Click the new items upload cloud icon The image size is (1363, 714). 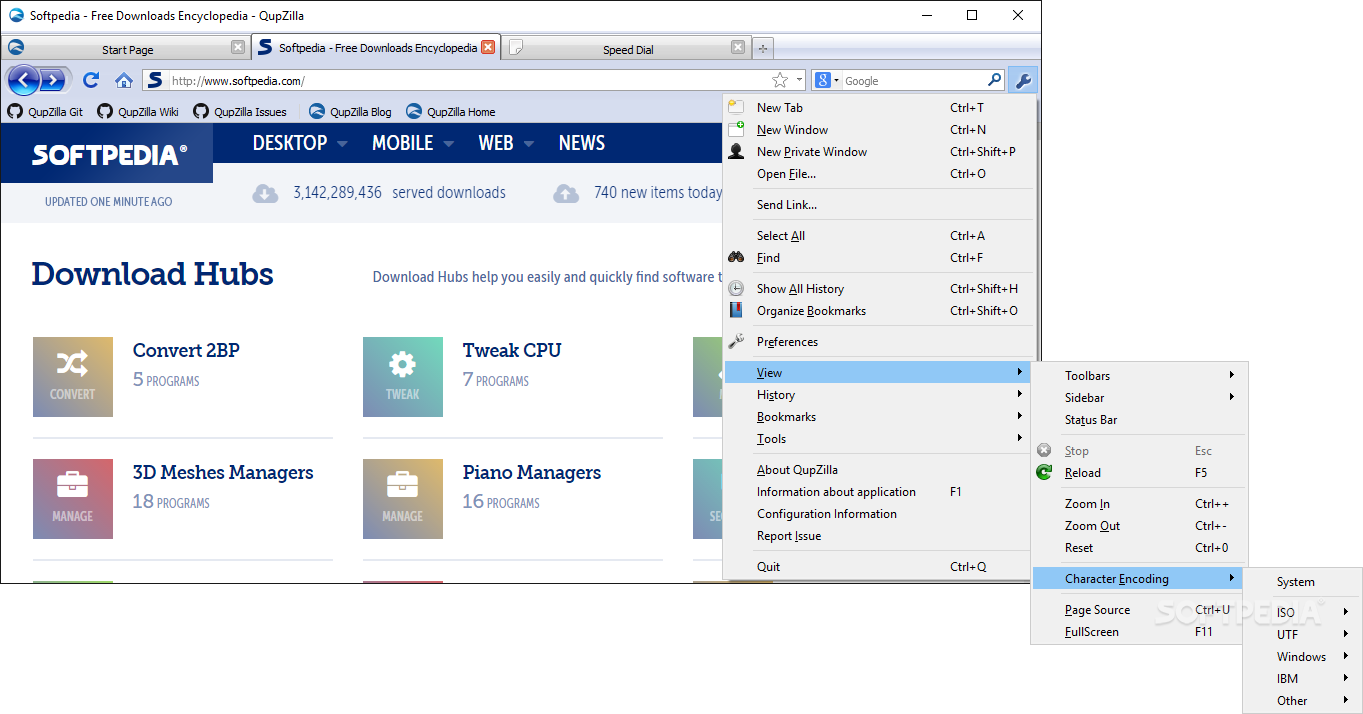[x=566, y=193]
